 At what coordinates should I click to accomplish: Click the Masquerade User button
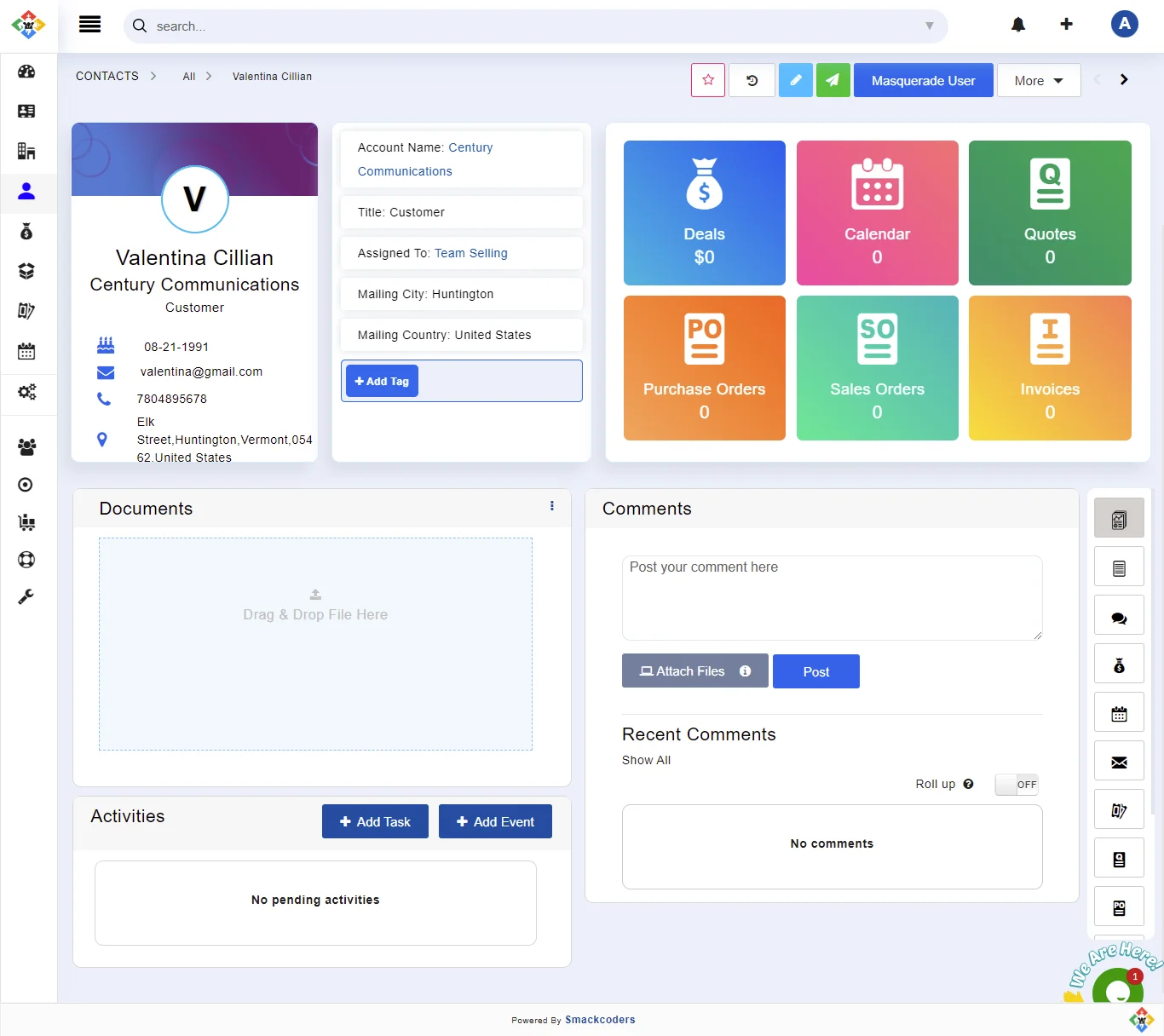[923, 80]
